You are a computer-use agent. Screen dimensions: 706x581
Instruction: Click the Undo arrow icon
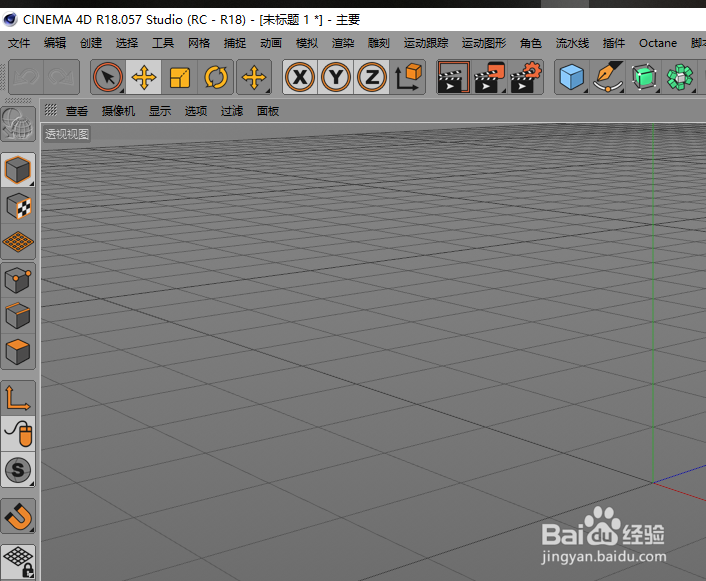pos(26,77)
